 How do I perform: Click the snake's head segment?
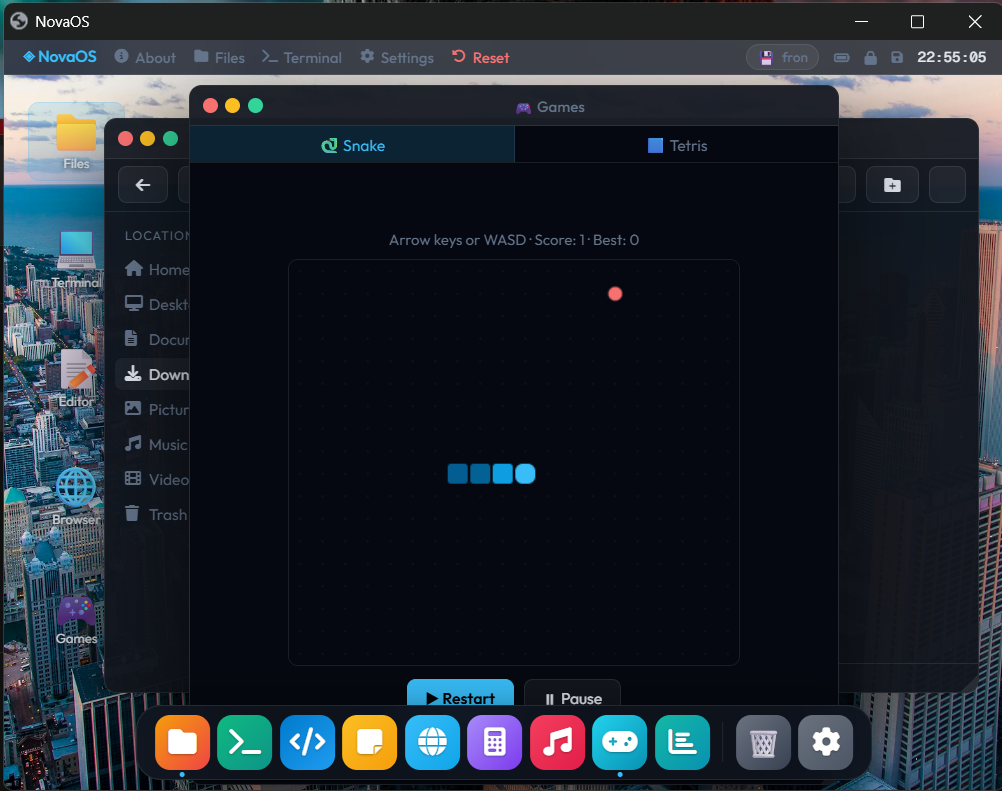(525, 474)
